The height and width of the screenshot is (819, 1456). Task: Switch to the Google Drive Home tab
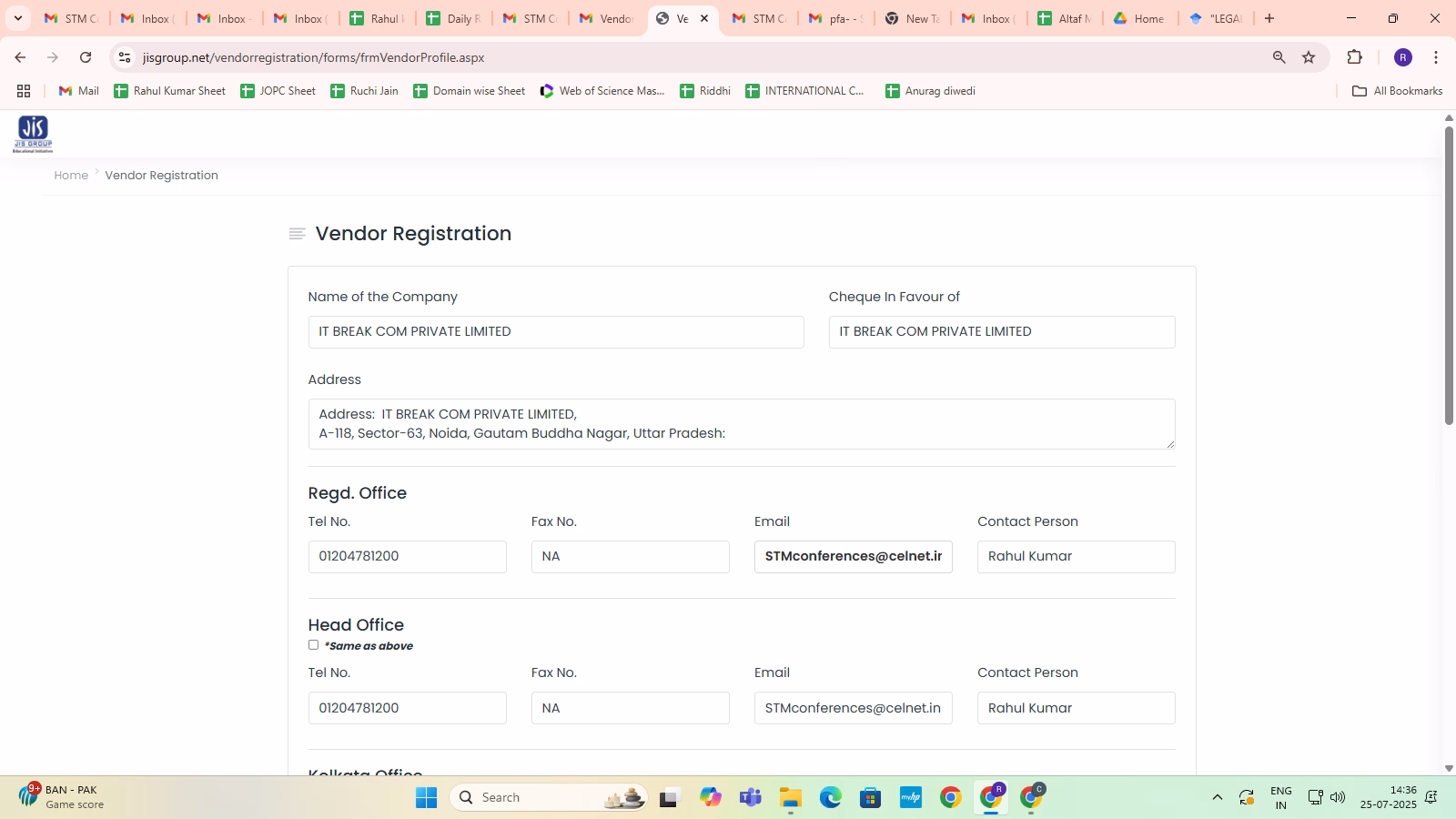[1140, 18]
